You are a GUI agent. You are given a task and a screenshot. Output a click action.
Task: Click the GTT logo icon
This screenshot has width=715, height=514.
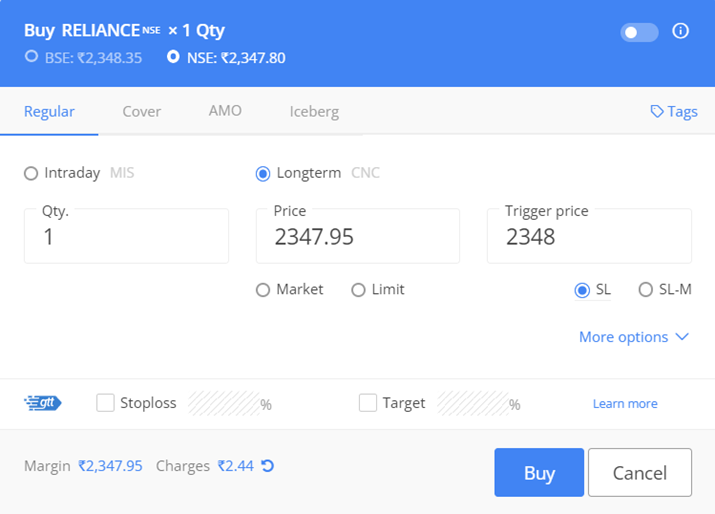tap(42, 403)
